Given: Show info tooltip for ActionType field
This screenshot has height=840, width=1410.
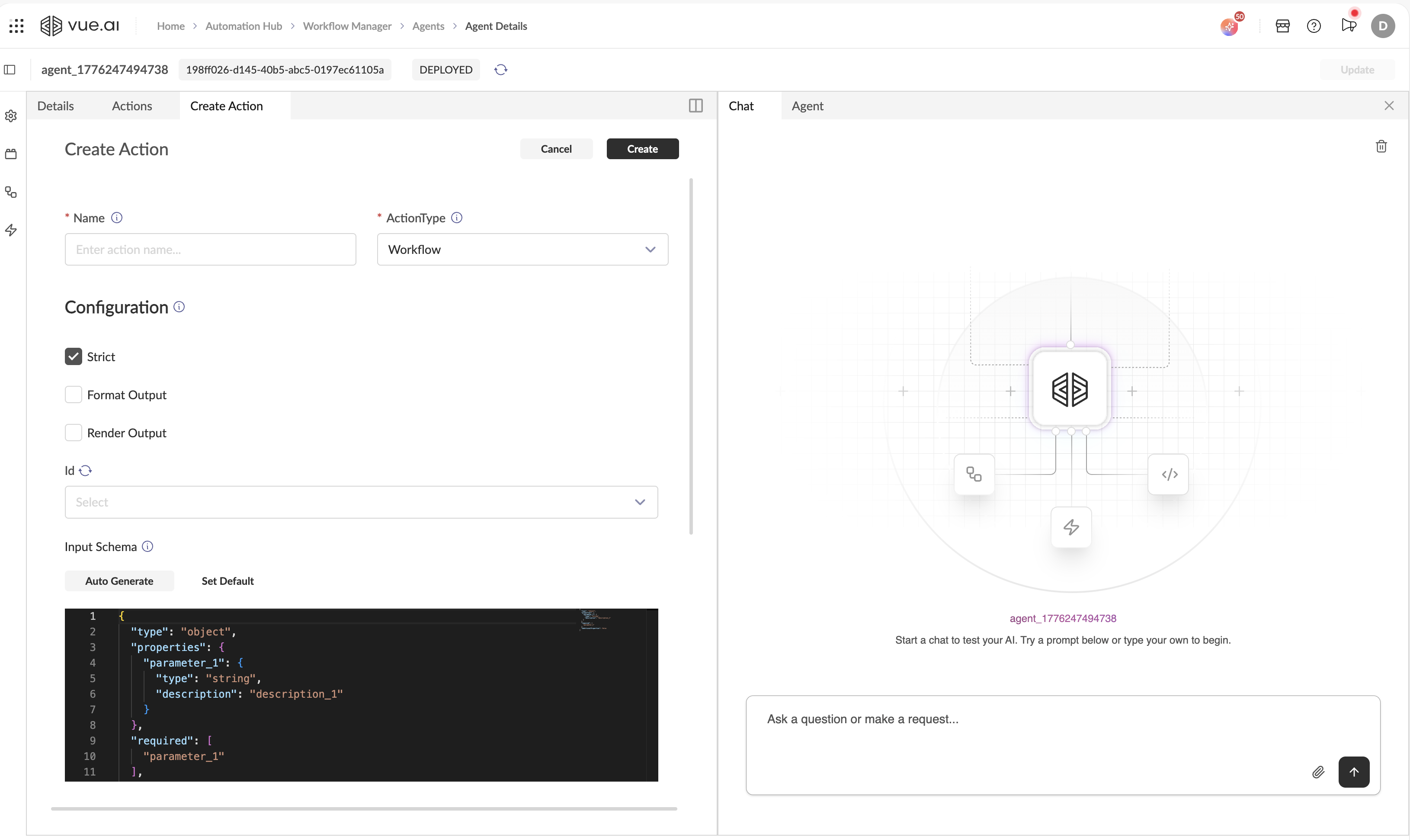Looking at the screenshot, I should click(457, 218).
